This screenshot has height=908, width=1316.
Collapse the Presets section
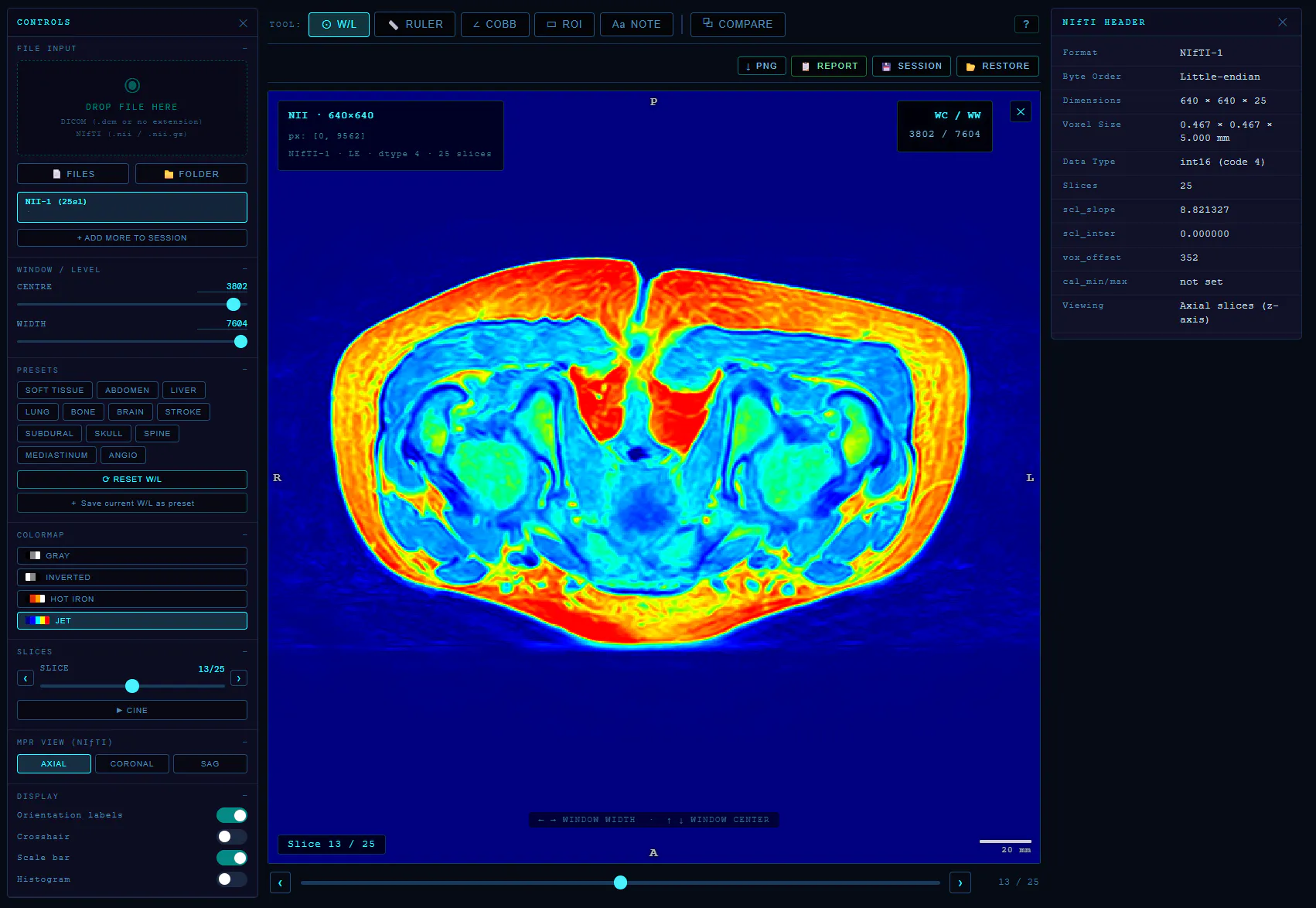tap(244, 370)
